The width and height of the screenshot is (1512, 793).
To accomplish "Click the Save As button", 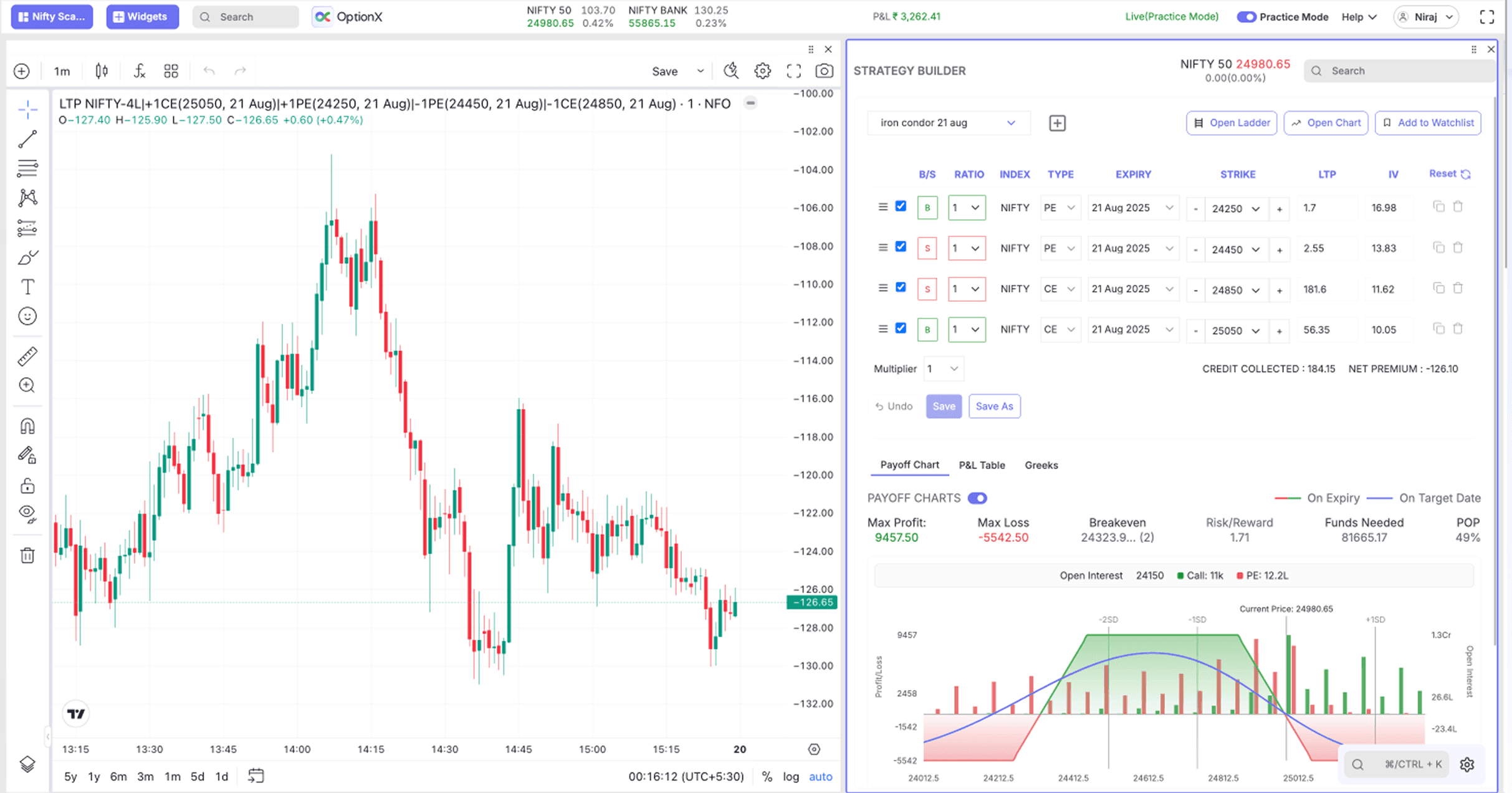I will point(994,406).
